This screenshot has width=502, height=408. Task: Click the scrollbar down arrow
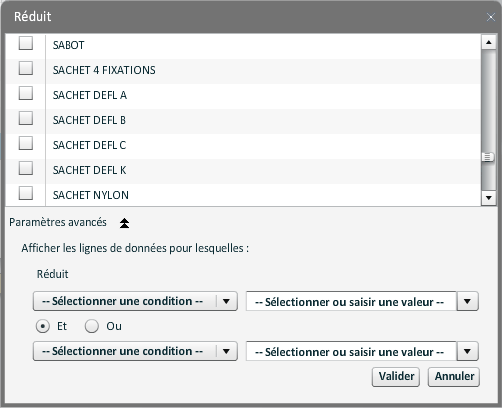point(489,198)
